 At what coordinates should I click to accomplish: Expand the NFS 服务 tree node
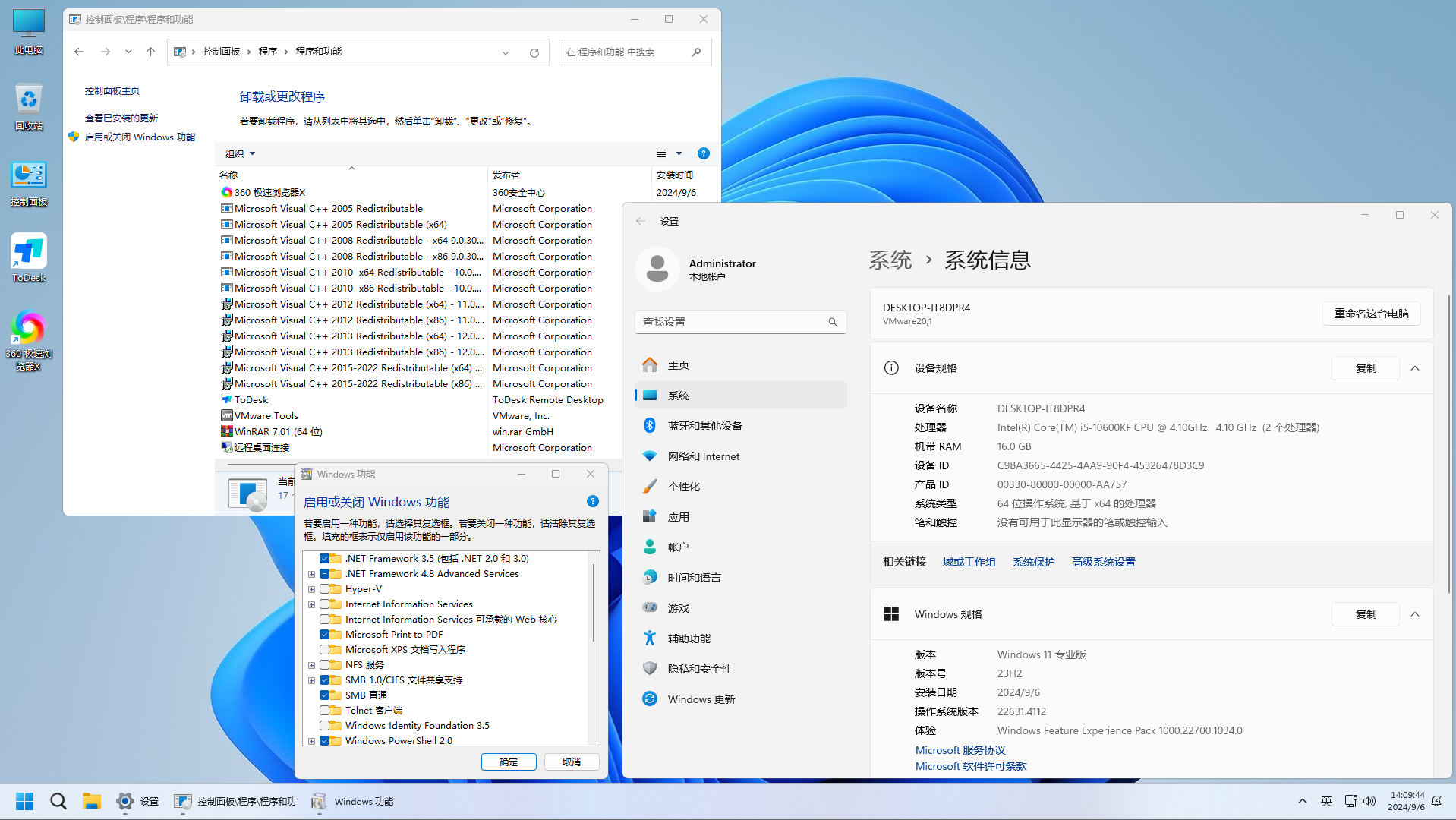click(x=311, y=665)
